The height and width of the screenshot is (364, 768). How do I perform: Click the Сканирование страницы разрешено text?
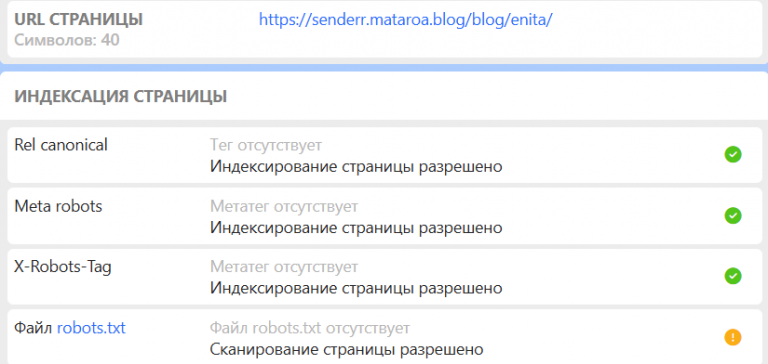(x=347, y=350)
